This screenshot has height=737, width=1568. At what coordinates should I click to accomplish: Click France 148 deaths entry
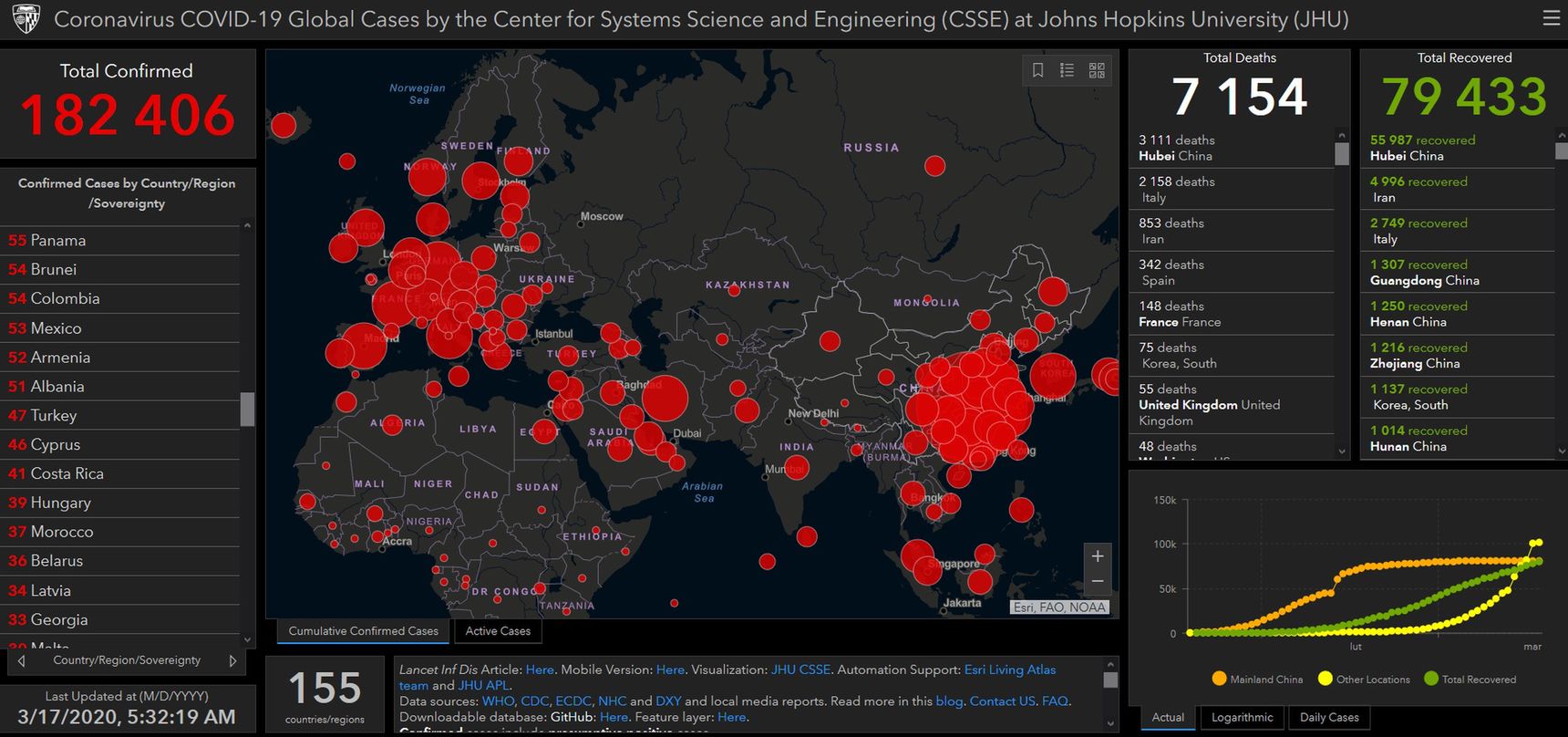click(x=1232, y=314)
